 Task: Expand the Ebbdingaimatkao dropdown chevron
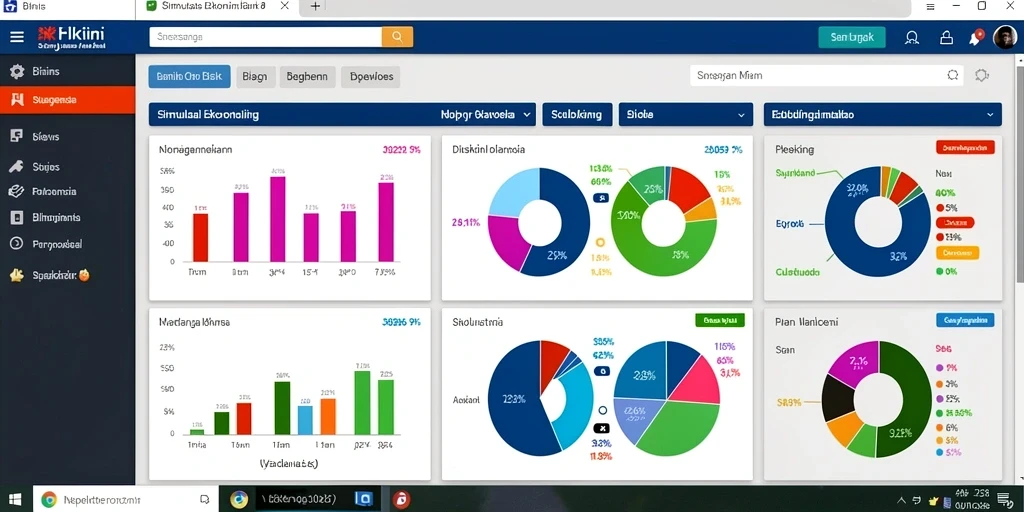[990, 114]
